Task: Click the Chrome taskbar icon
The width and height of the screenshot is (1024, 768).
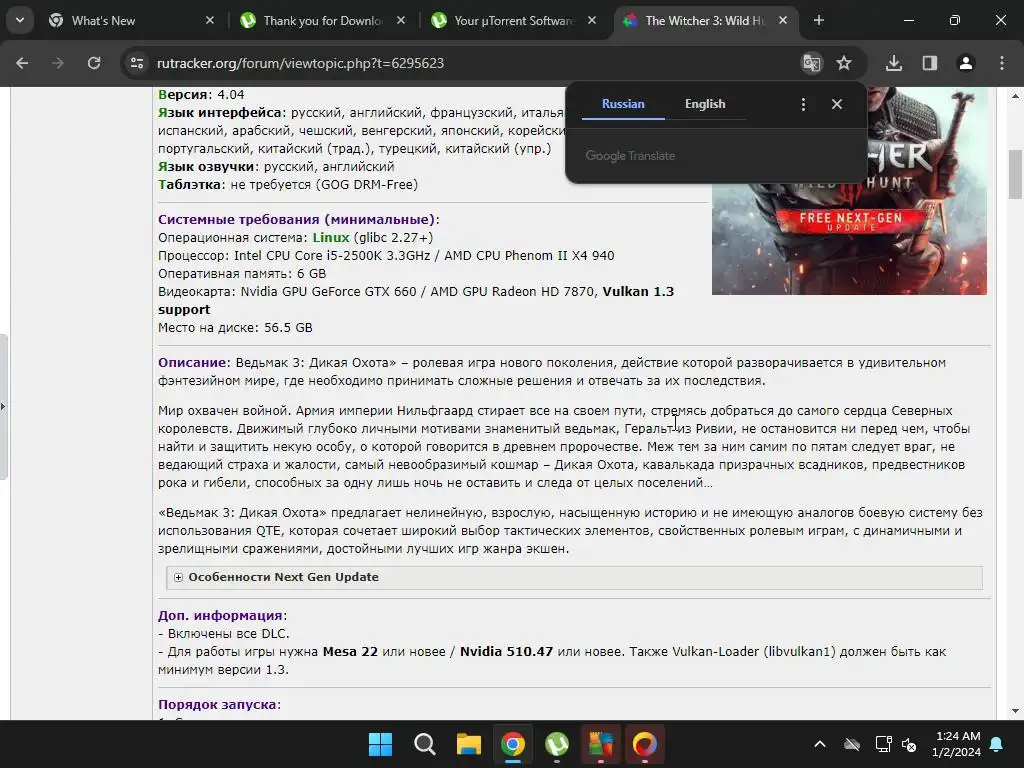Action: tap(513, 744)
